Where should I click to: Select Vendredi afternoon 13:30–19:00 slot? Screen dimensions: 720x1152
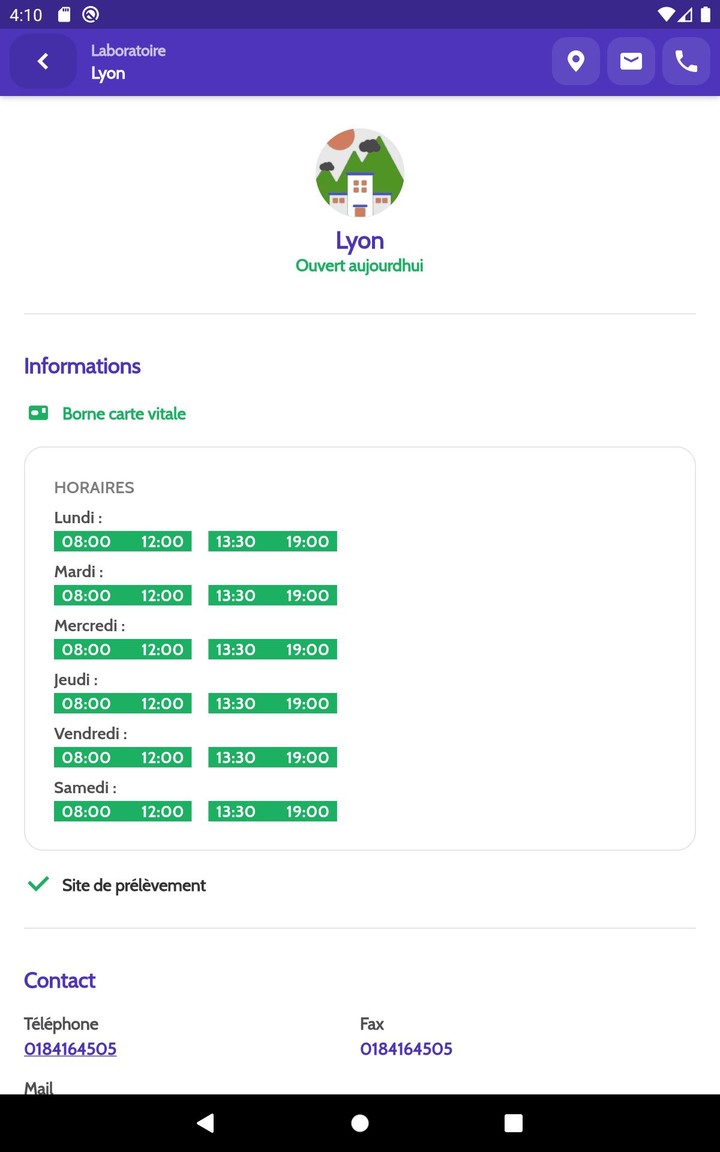pyautogui.click(x=272, y=758)
